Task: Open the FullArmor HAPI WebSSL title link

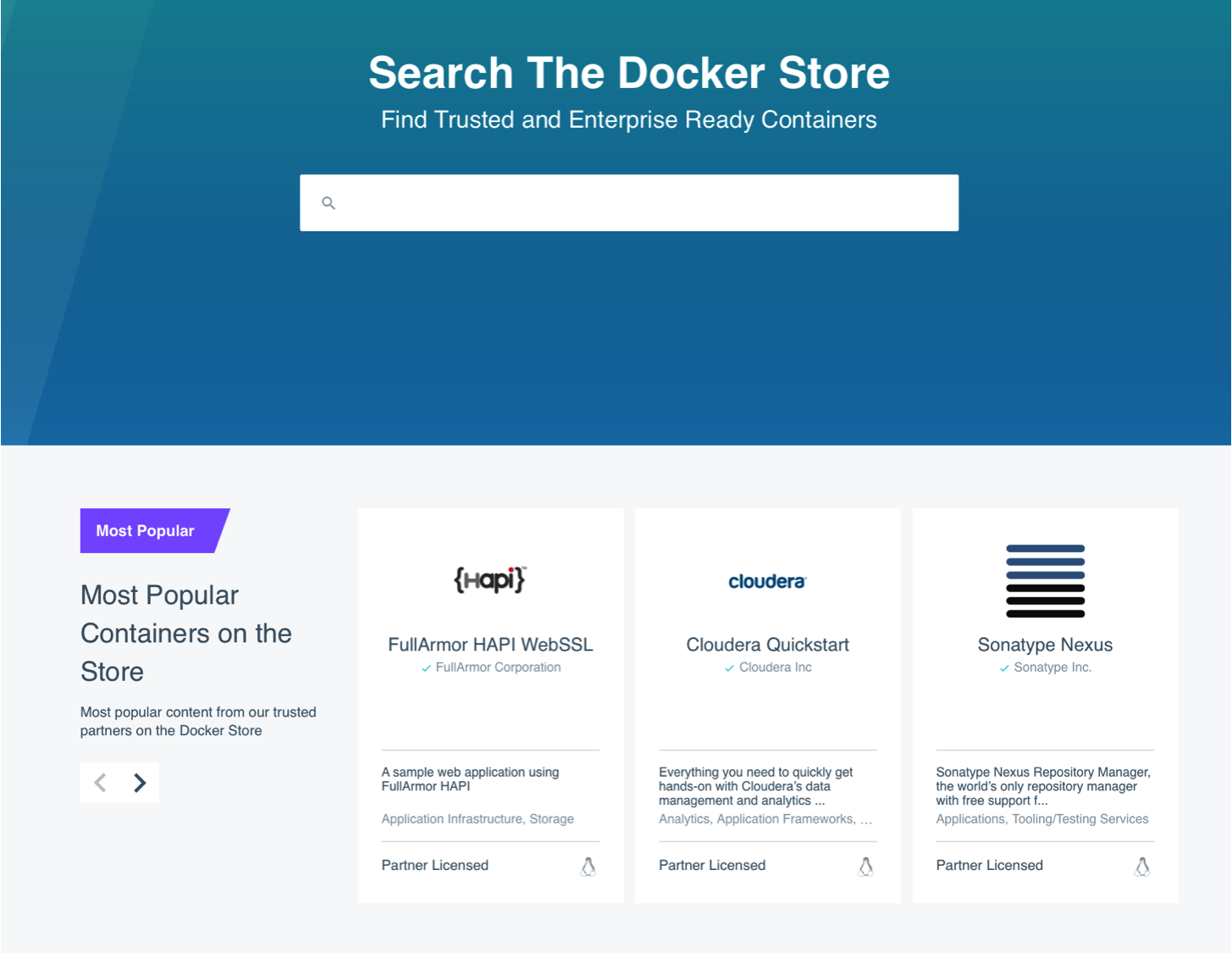Action: click(x=490, y=645)
